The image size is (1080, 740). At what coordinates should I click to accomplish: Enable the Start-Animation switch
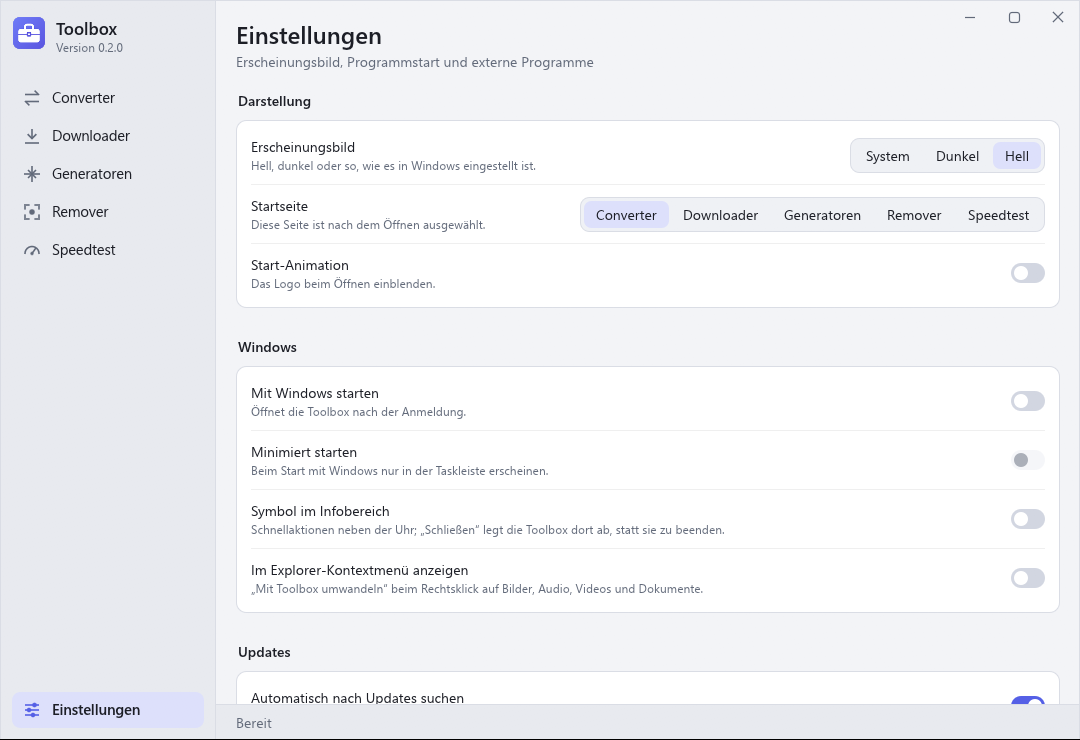[1028, 274]
